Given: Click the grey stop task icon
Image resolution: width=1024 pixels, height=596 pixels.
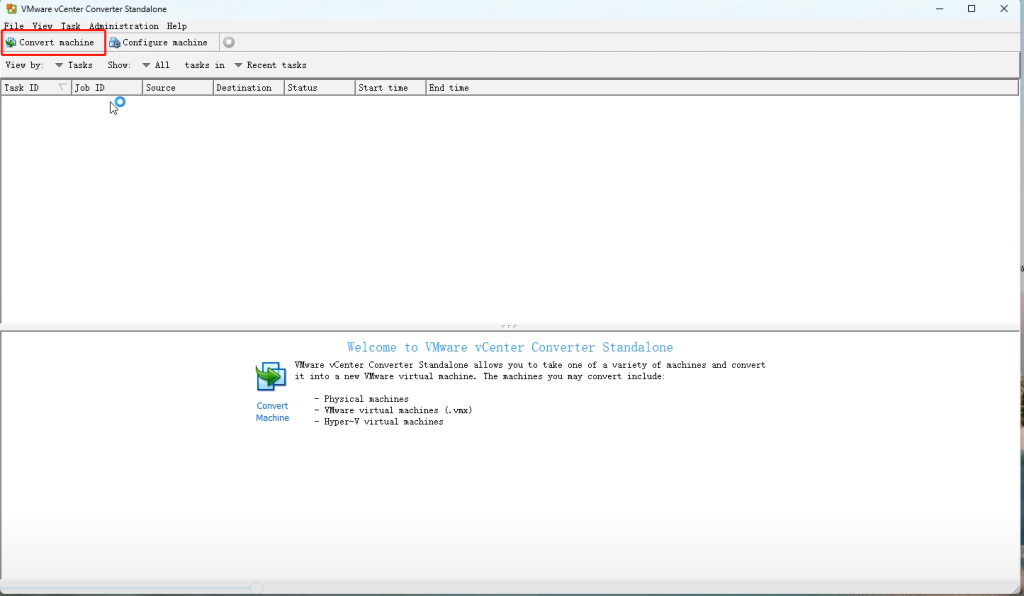Looking at the screenshot, I should 229,42.
